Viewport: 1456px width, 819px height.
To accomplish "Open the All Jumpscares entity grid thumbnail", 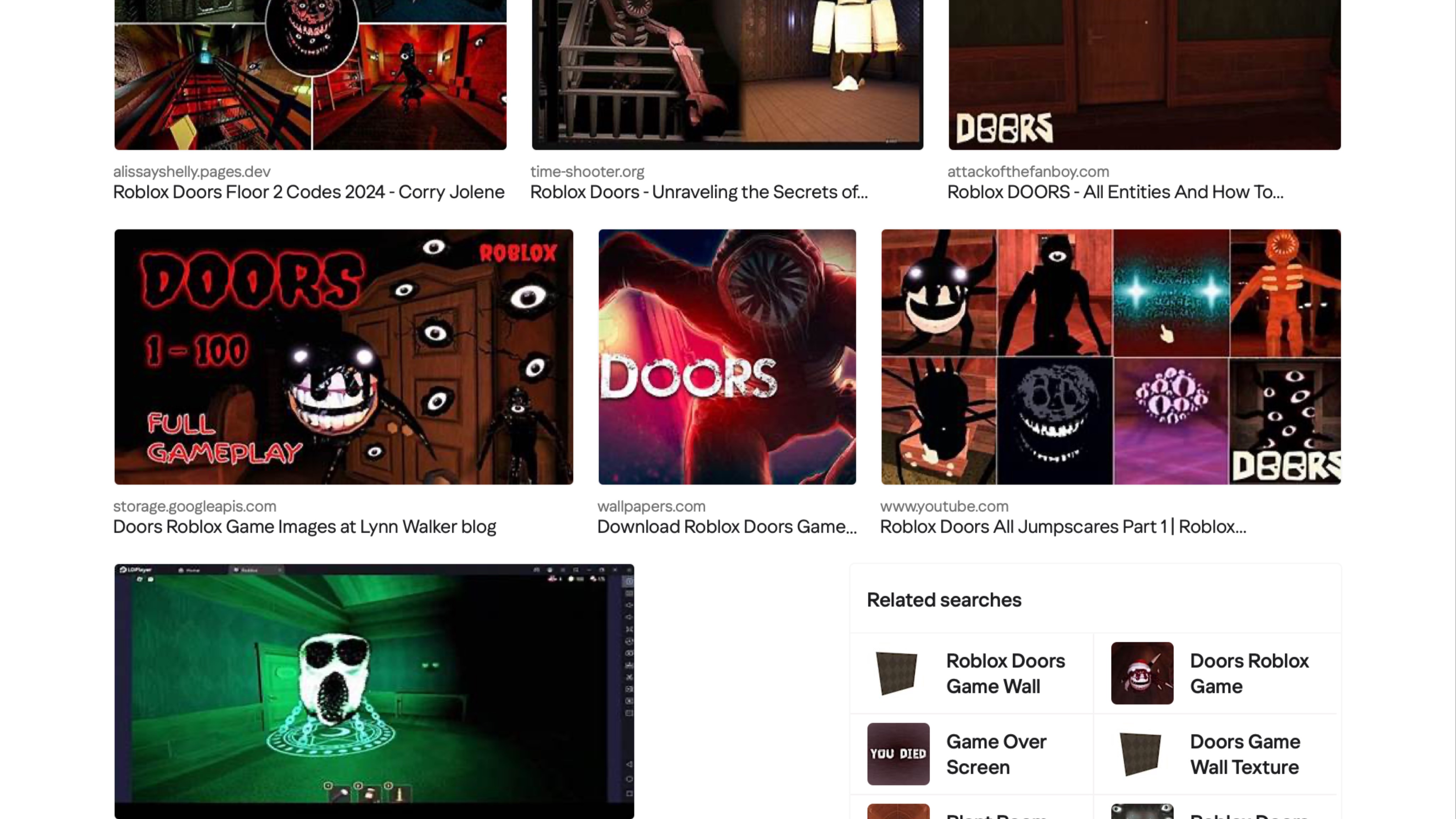I will point(1110,357).
